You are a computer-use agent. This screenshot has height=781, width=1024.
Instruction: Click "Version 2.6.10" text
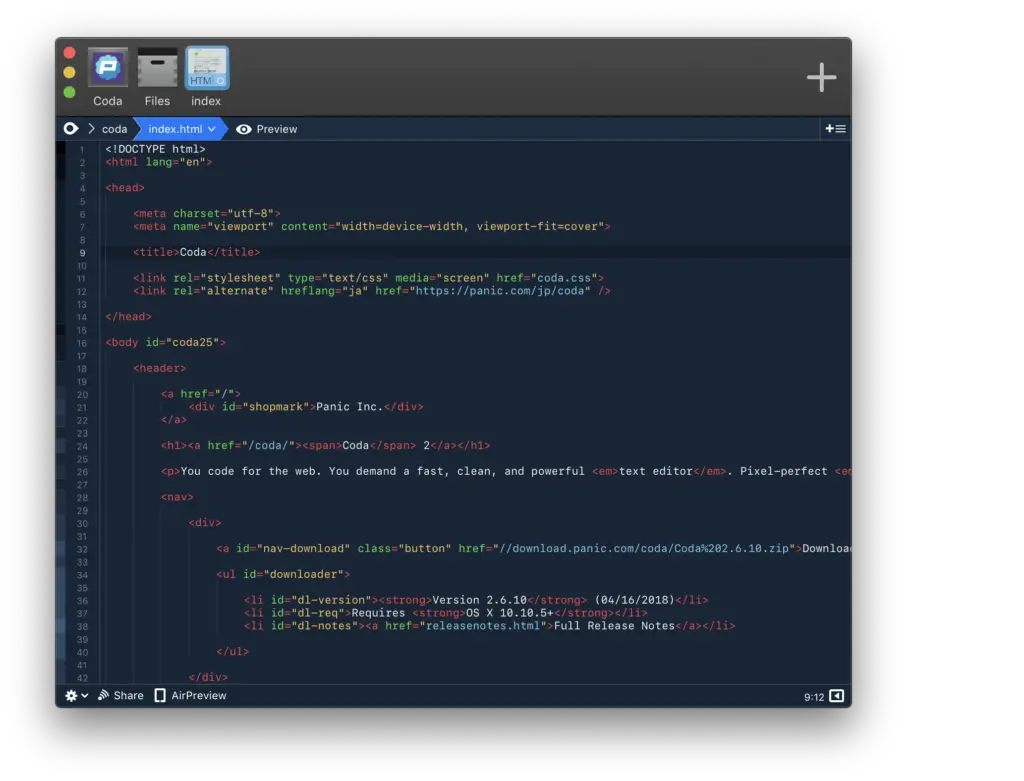click(x=479, y=600)
